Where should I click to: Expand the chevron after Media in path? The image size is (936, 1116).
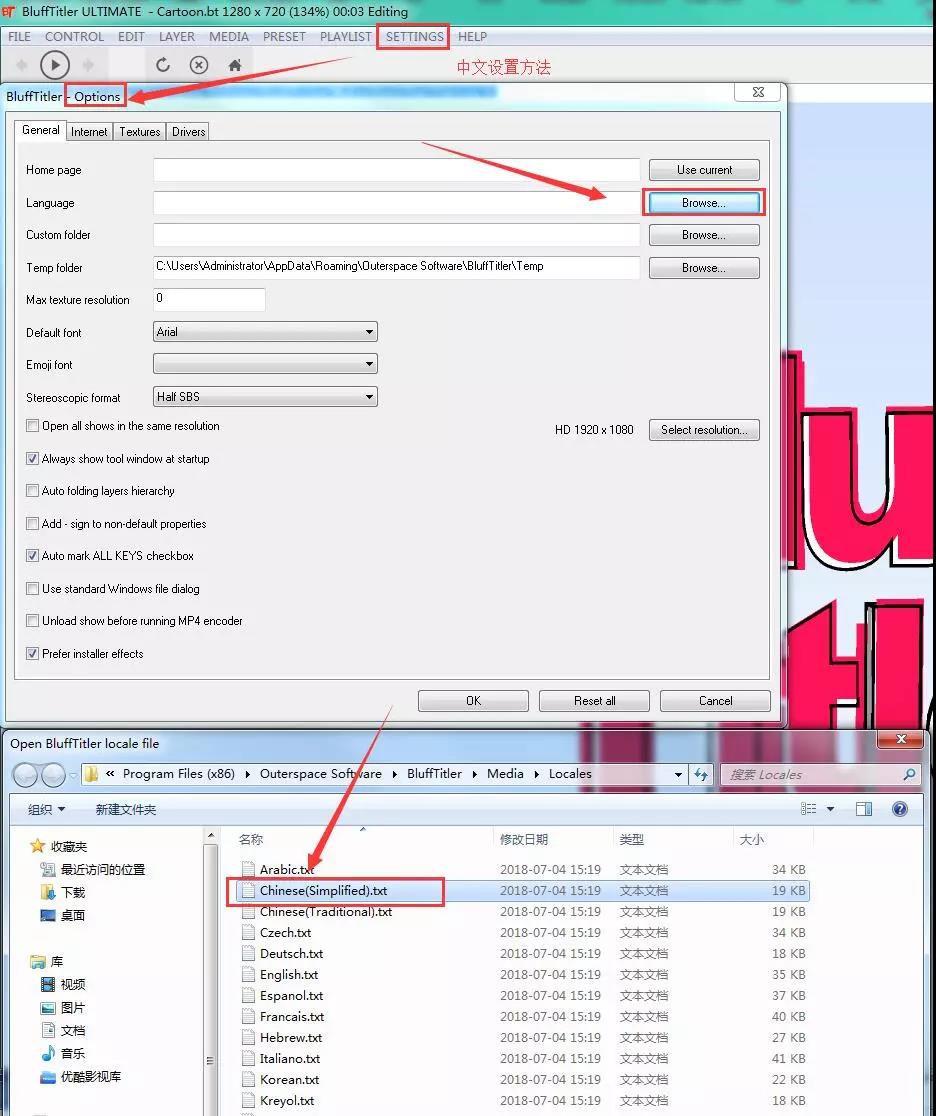coord(536,774)
